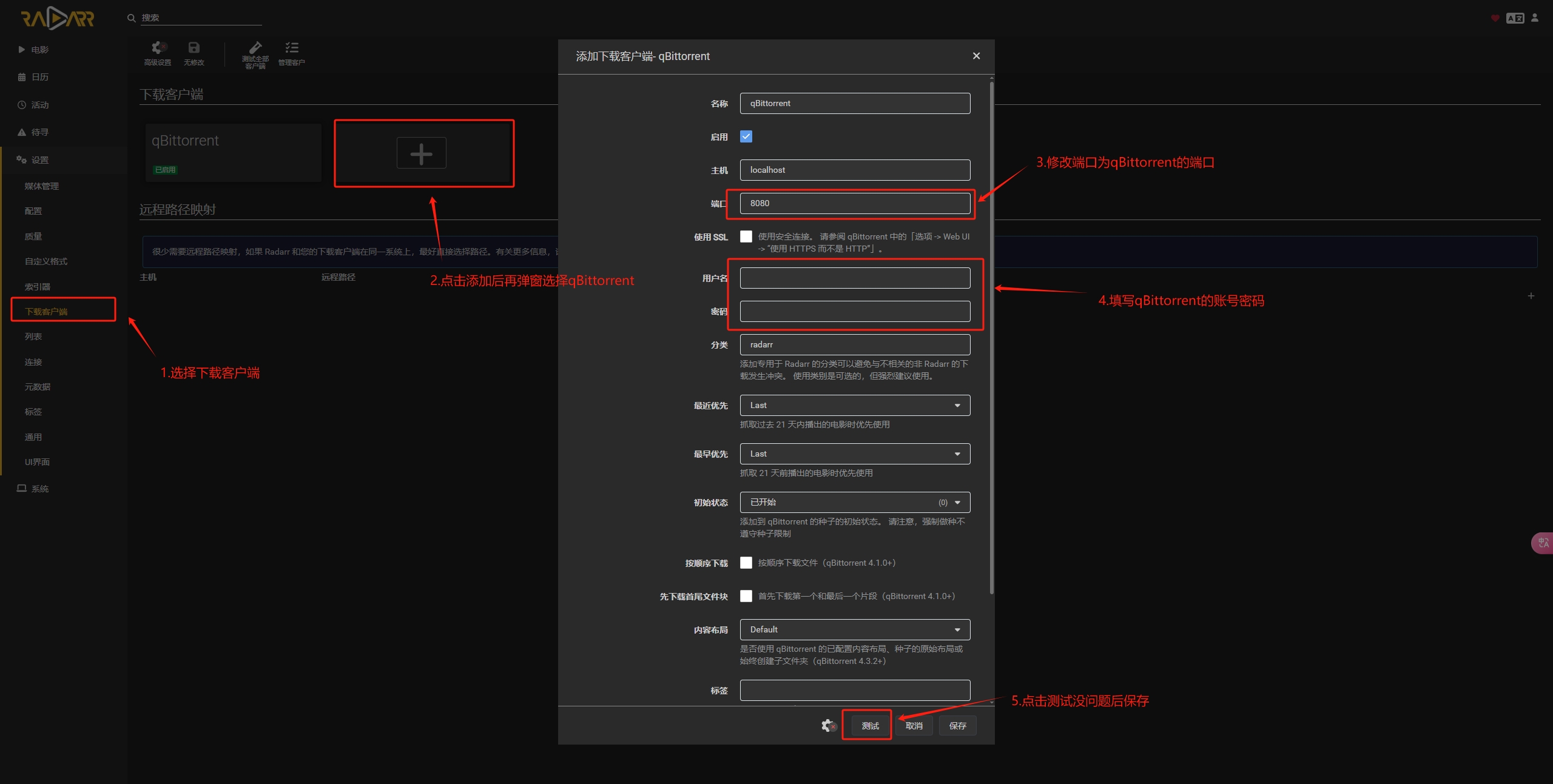Viewport: 1553px width, 784px height.
Task: Open 系统 system in sidebar
Action: tap(64, 489)
